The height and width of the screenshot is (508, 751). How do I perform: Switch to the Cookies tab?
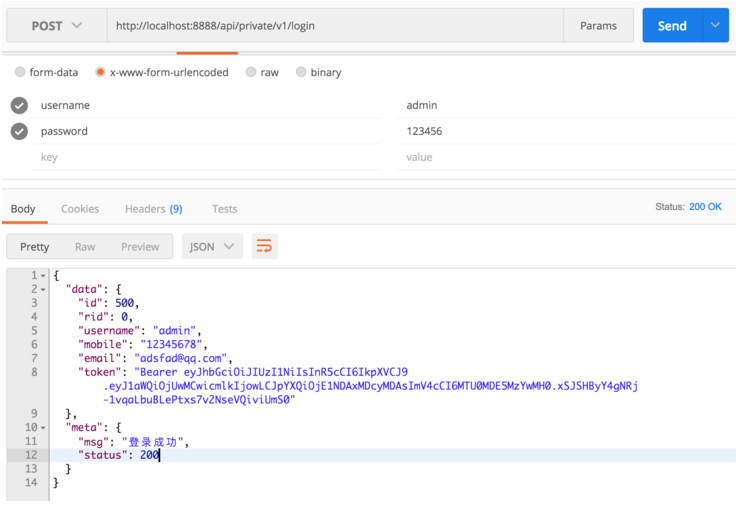click(80, 209)
